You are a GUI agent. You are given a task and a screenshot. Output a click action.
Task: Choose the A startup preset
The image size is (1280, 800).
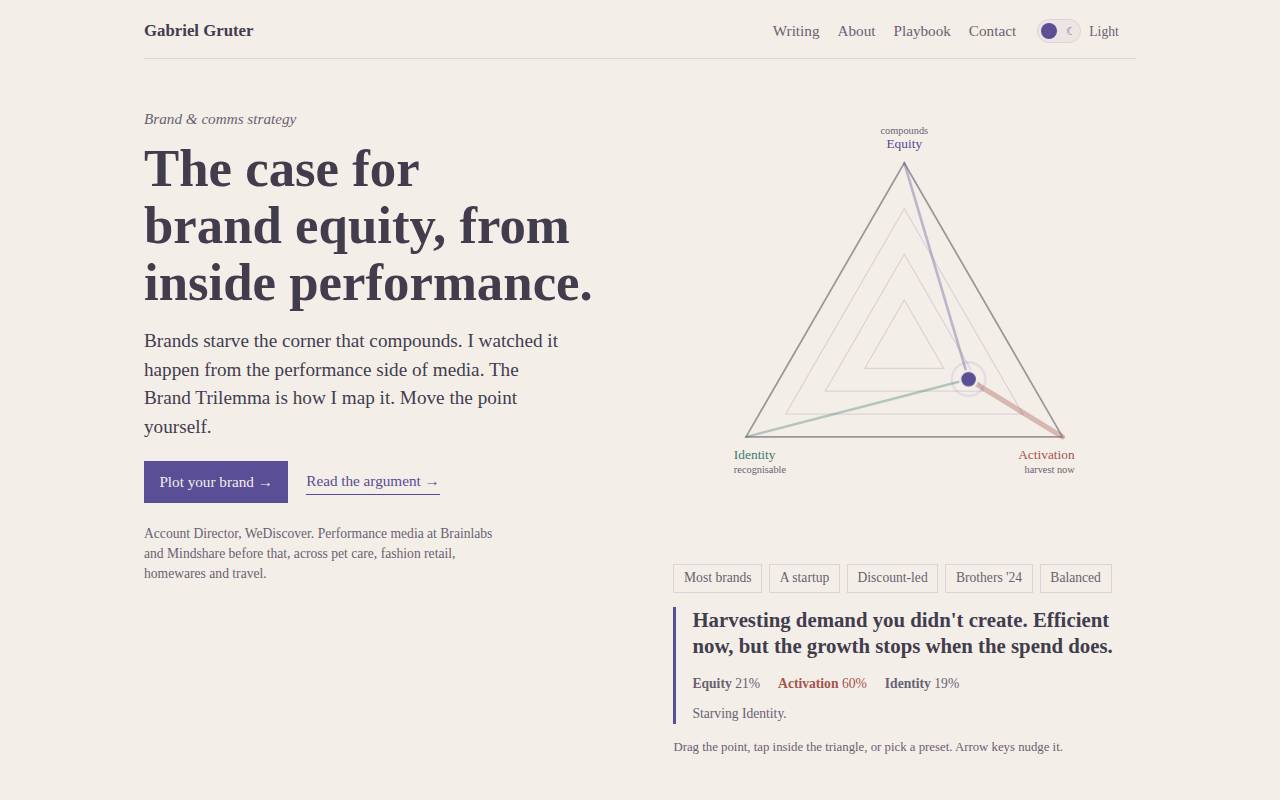tap(804, 578)
